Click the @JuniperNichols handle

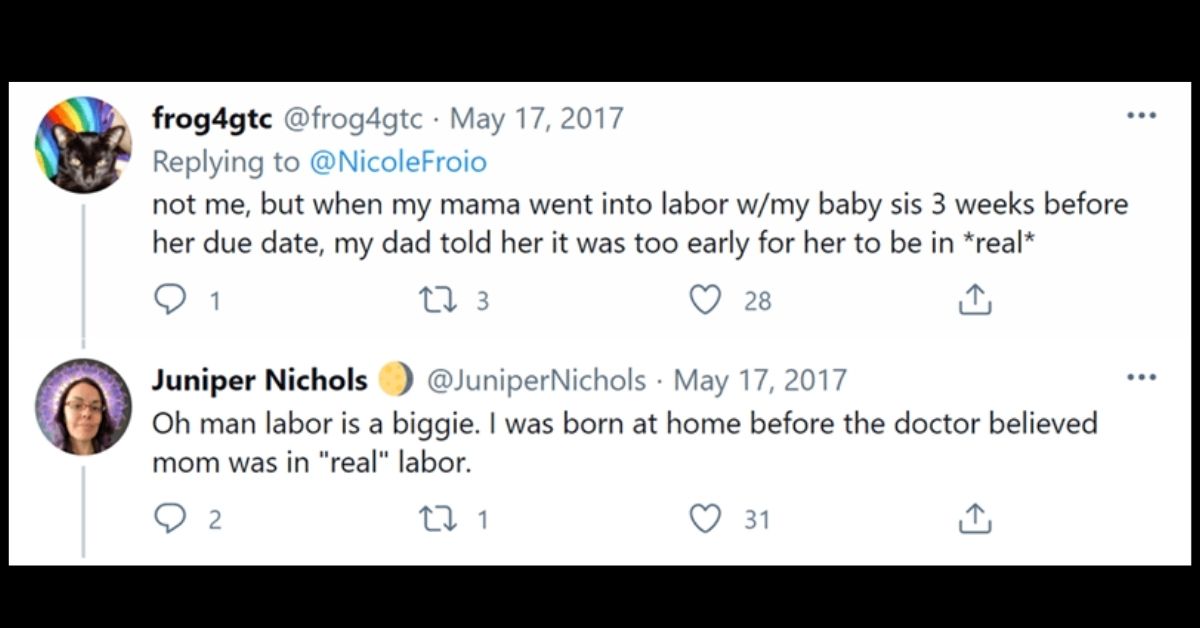[536, 381]
